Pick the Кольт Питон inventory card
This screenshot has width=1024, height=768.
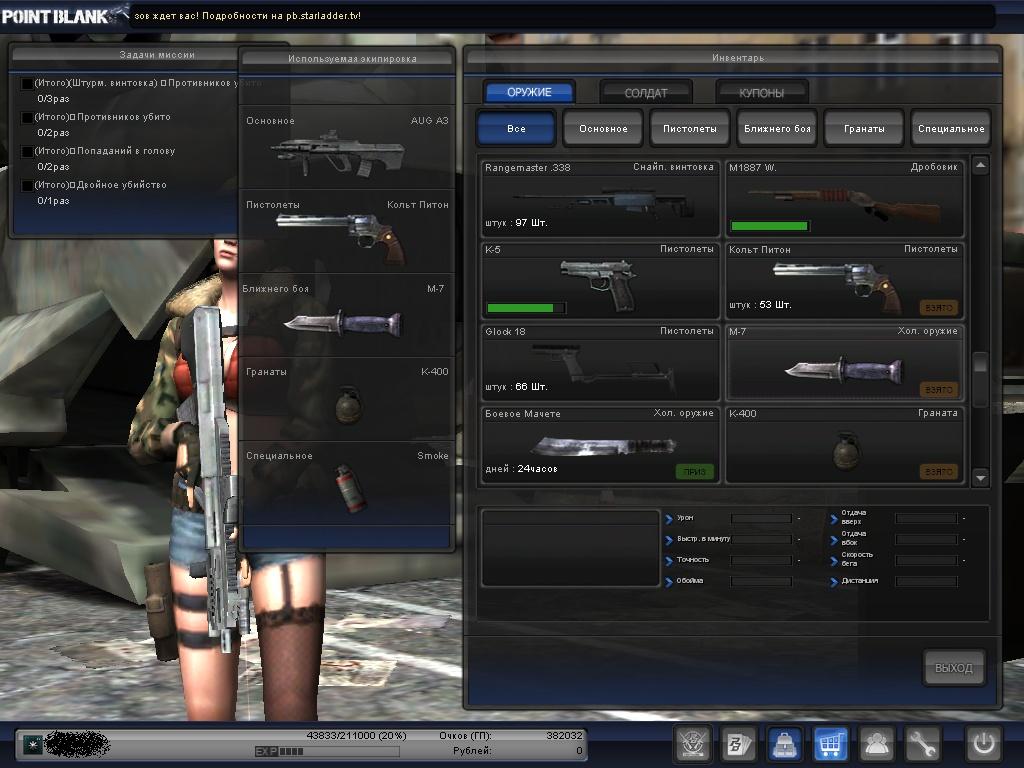point(844,281)
